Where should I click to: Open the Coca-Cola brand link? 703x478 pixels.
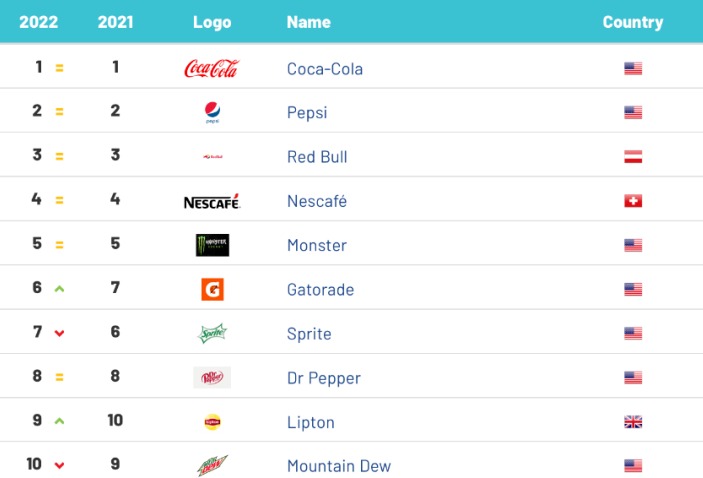(x=325, y=69)
